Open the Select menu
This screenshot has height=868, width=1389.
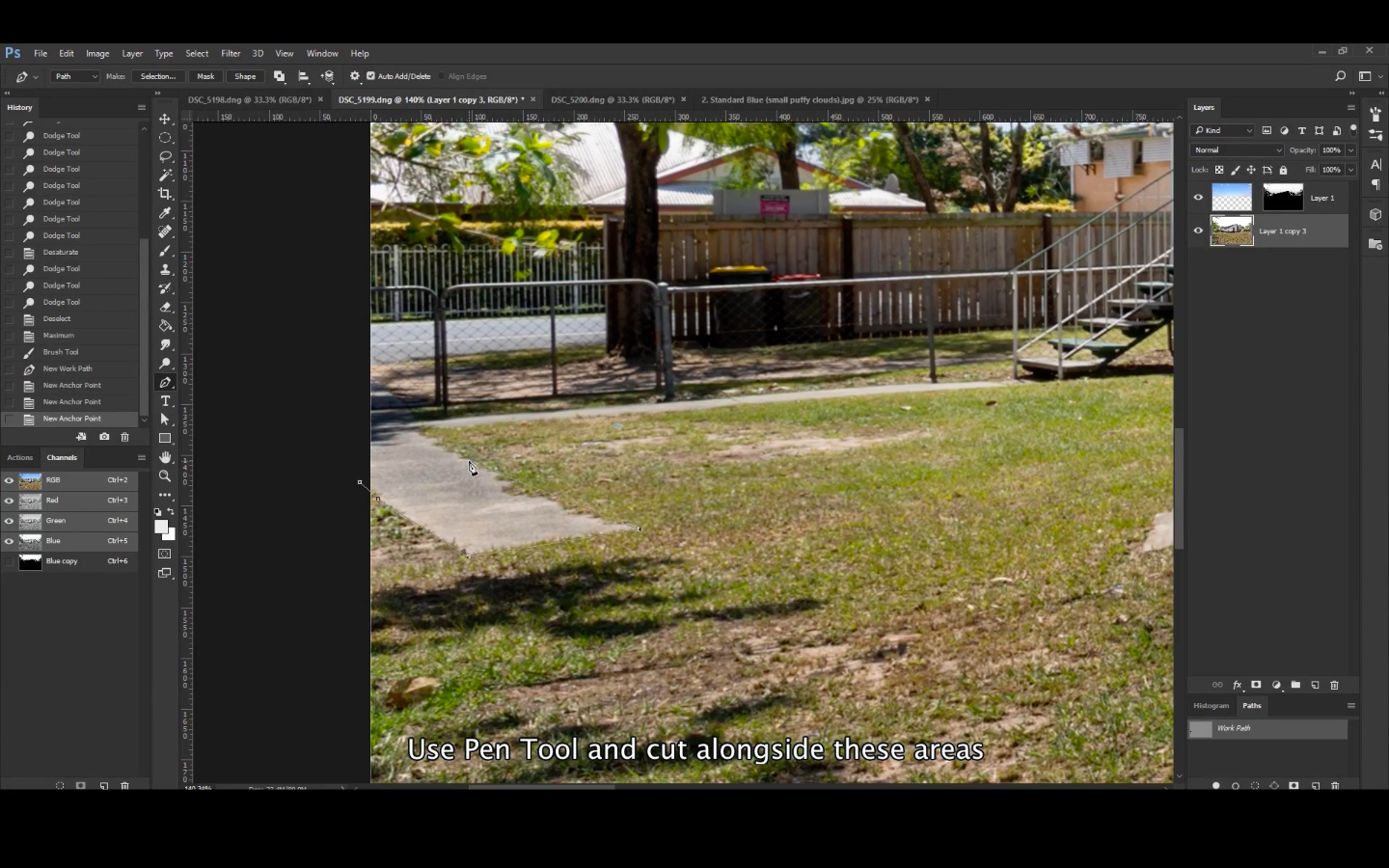(197, 54)
